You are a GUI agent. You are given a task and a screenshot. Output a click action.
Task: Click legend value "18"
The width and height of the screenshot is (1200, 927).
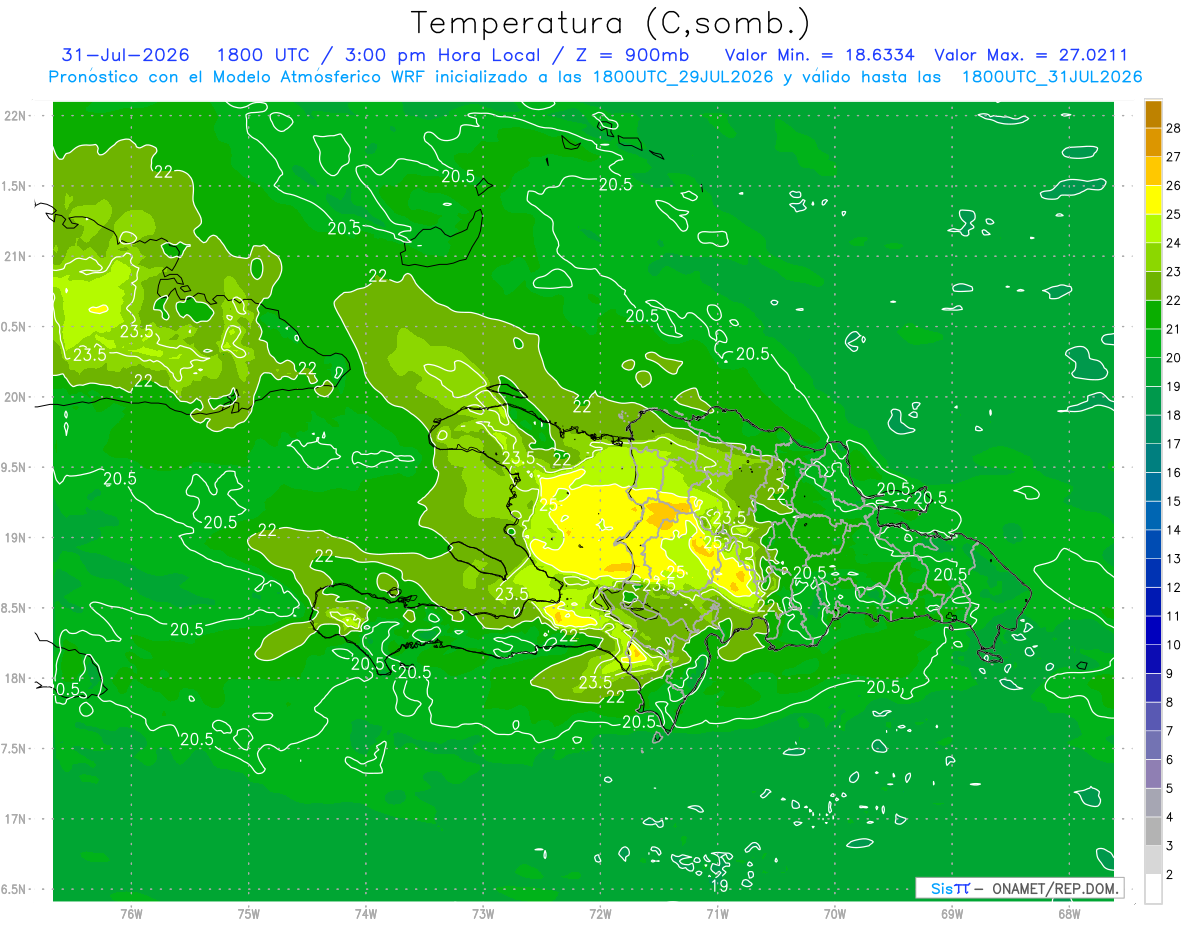click(1174, 415)
